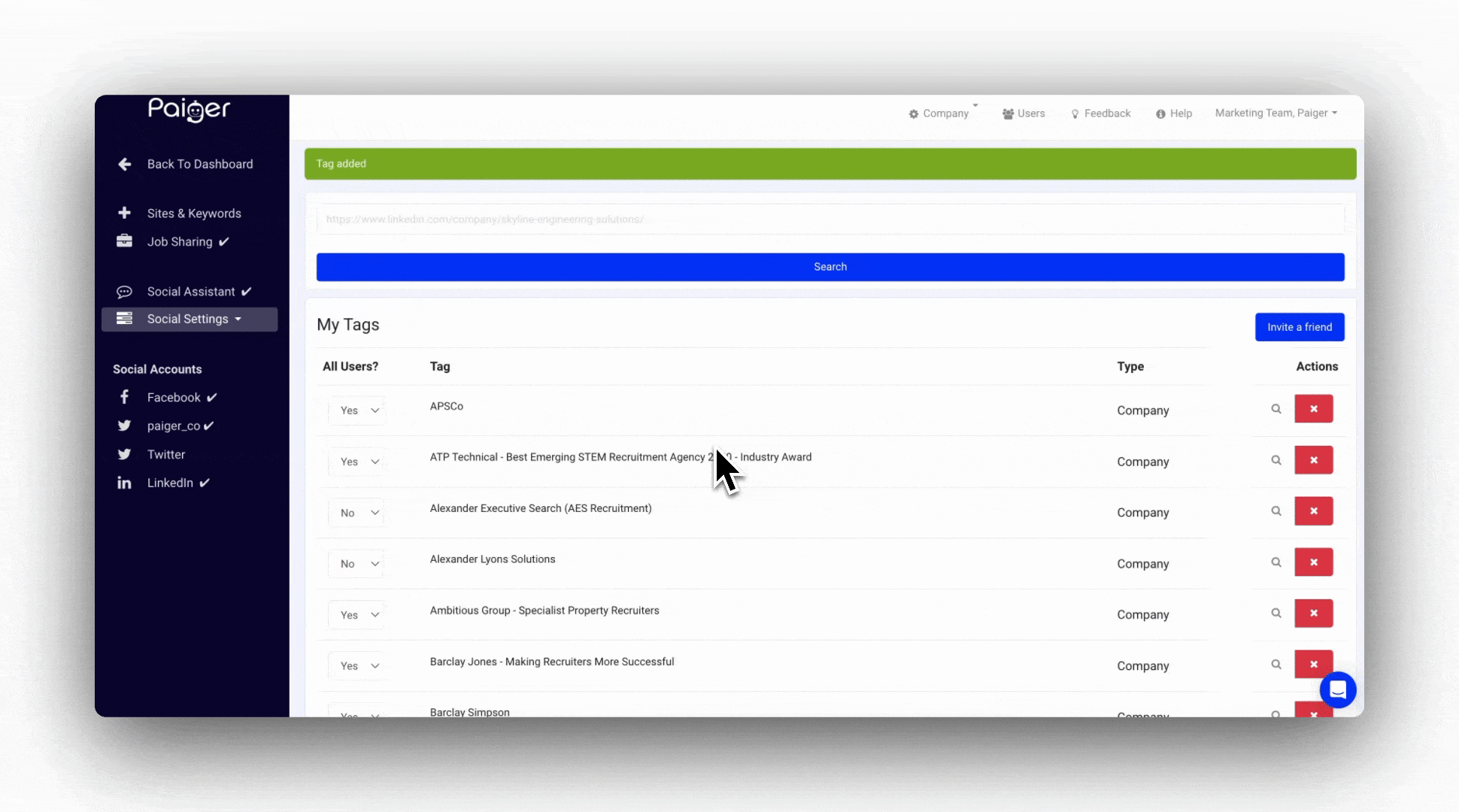Viewport: 1459px width, 812px height.
Task: Click the All Users? column header
Action: 350,366
